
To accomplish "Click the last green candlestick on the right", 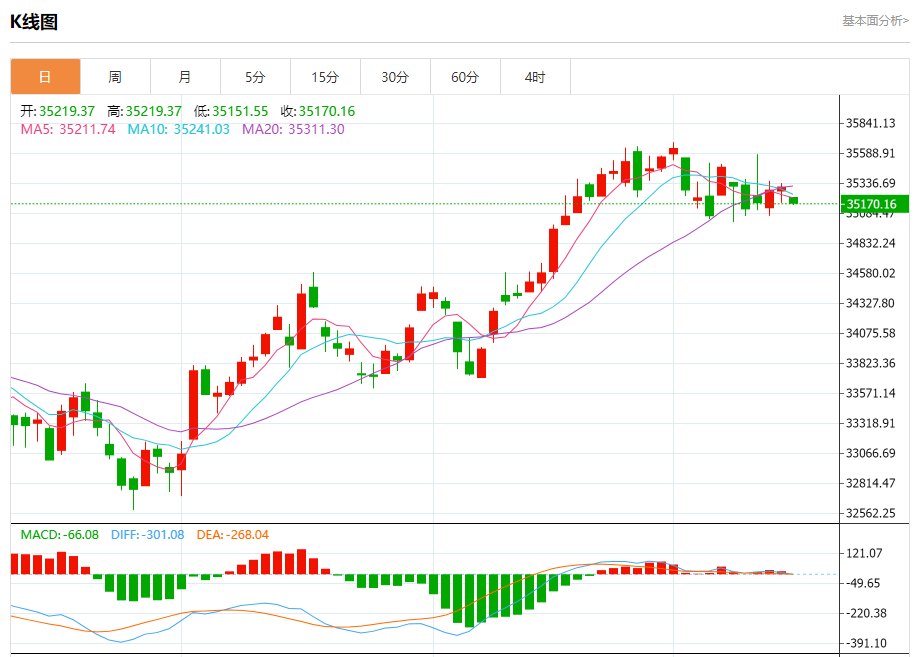I will (794, 201).
